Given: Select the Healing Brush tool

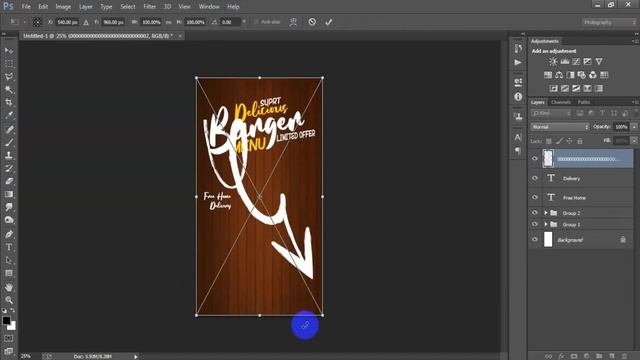Looking at the screenshot, I should click(x=9, y=129).
